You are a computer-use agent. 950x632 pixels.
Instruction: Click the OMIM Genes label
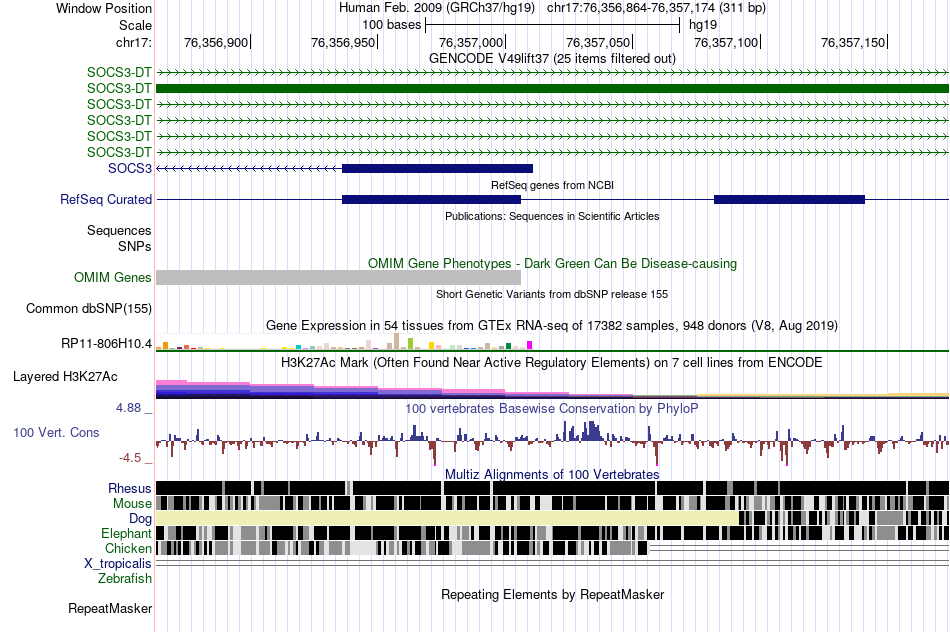113,278
